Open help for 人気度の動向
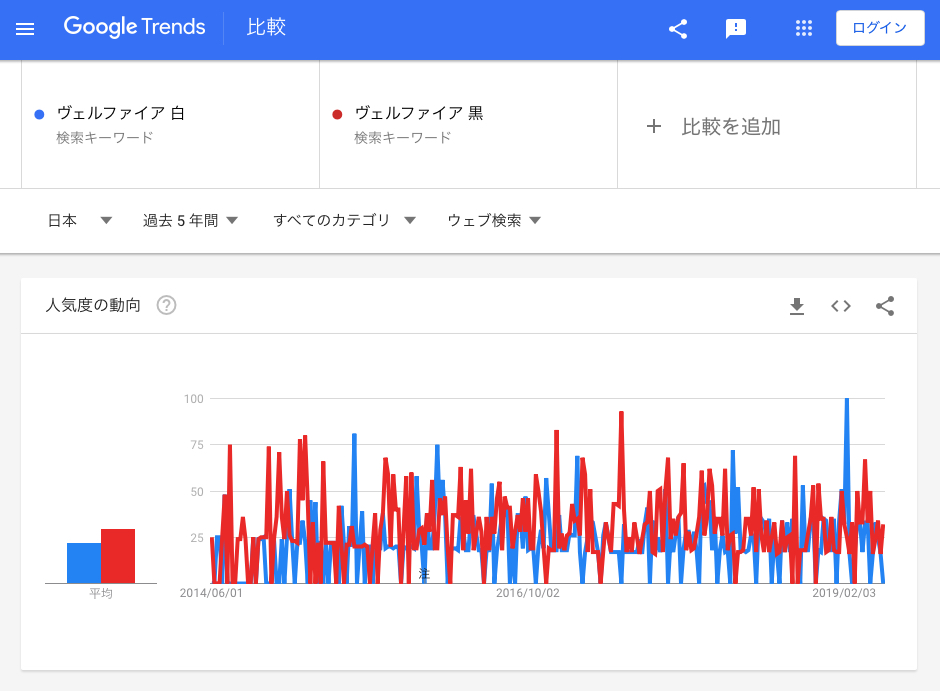The height and width of the screenshot is (691, 940). point(167,306)
